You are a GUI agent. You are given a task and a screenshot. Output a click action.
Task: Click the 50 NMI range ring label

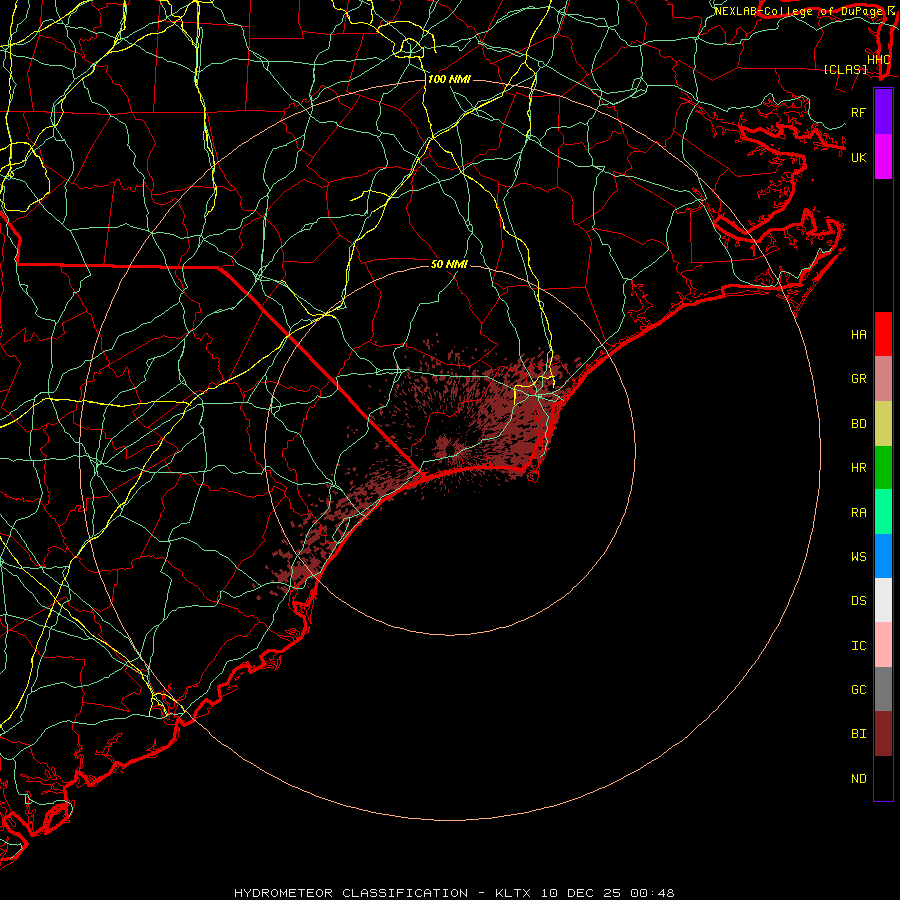point(449,264)
